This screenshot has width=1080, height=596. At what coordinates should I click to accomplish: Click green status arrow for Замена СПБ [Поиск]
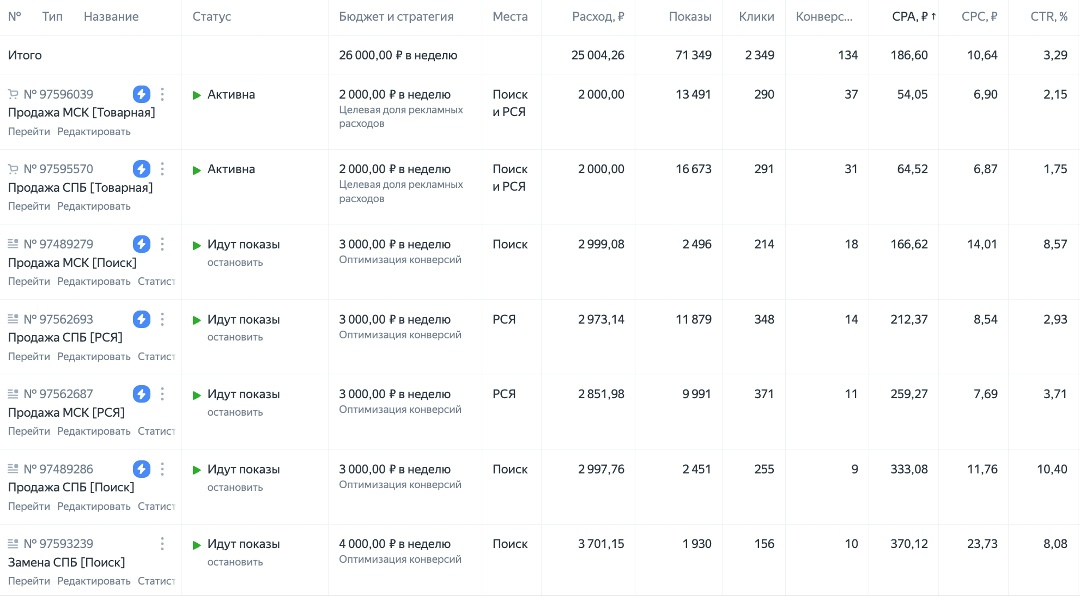click(x=197, y=545)
